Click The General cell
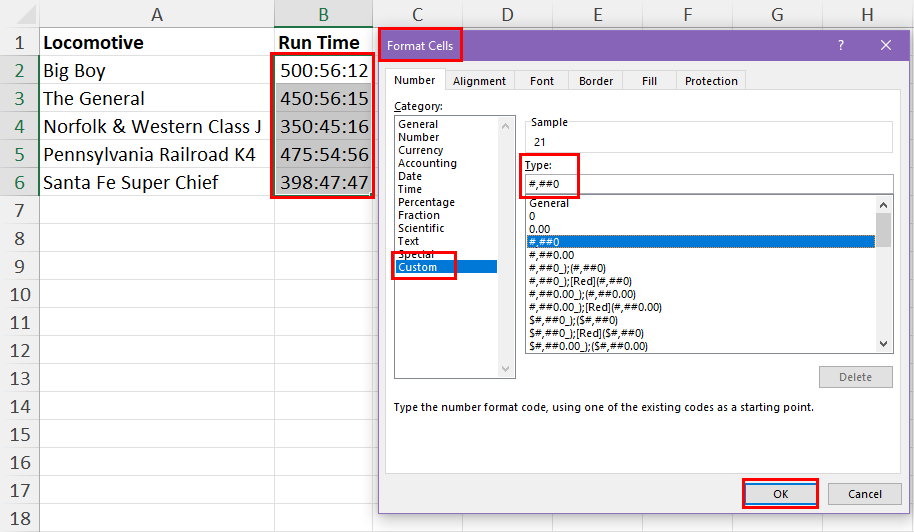The height and width of the screenshot is (532, 914). [x=157, y=98]
